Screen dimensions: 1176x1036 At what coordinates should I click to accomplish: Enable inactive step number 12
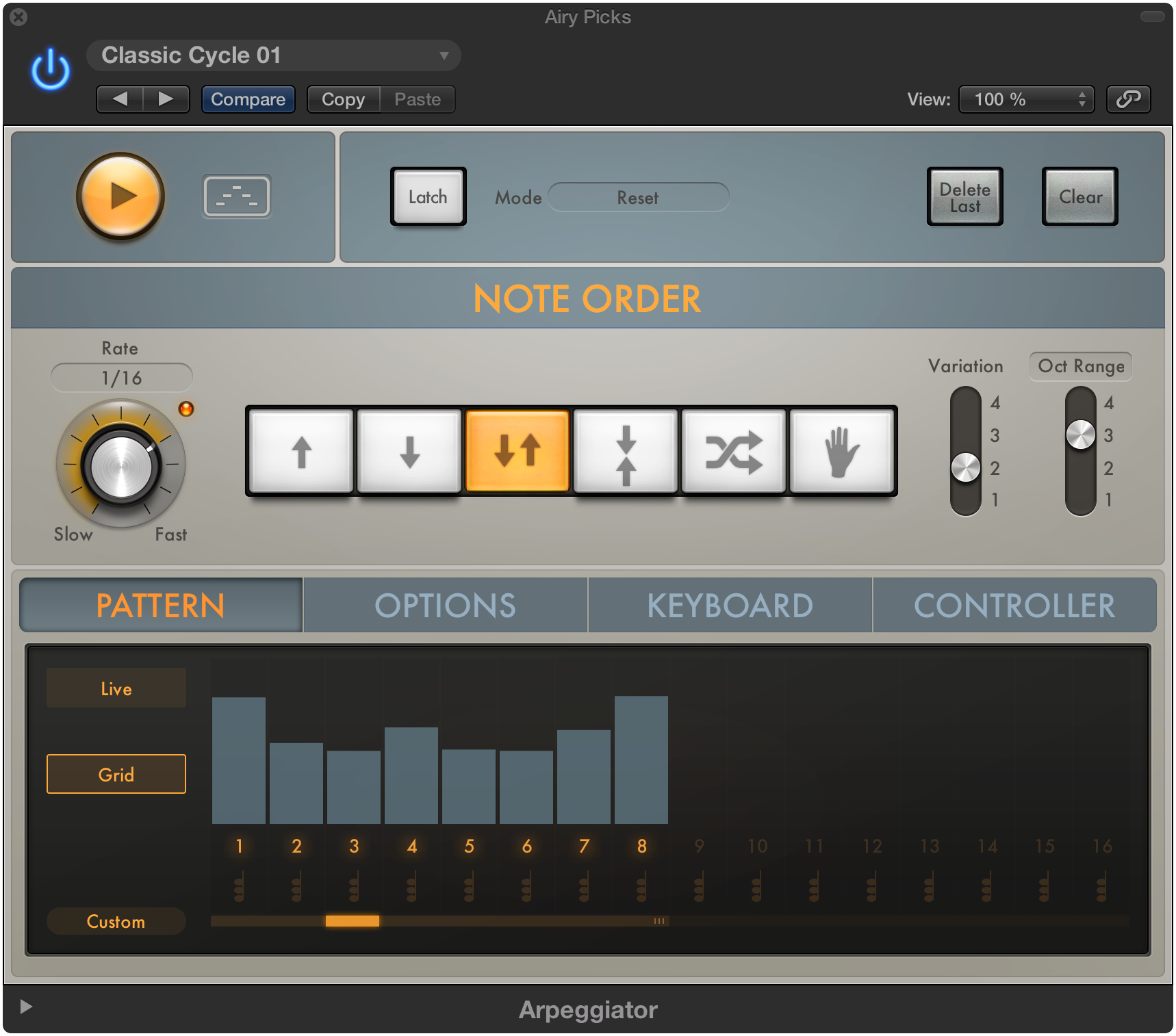872,846
